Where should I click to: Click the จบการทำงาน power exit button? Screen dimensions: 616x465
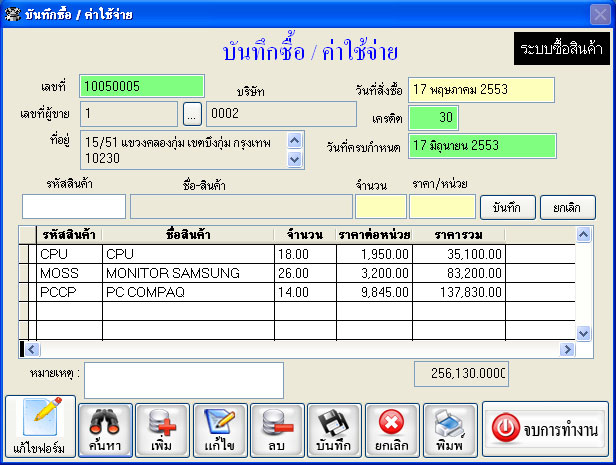pyautogui.click(x=545, y=429)
